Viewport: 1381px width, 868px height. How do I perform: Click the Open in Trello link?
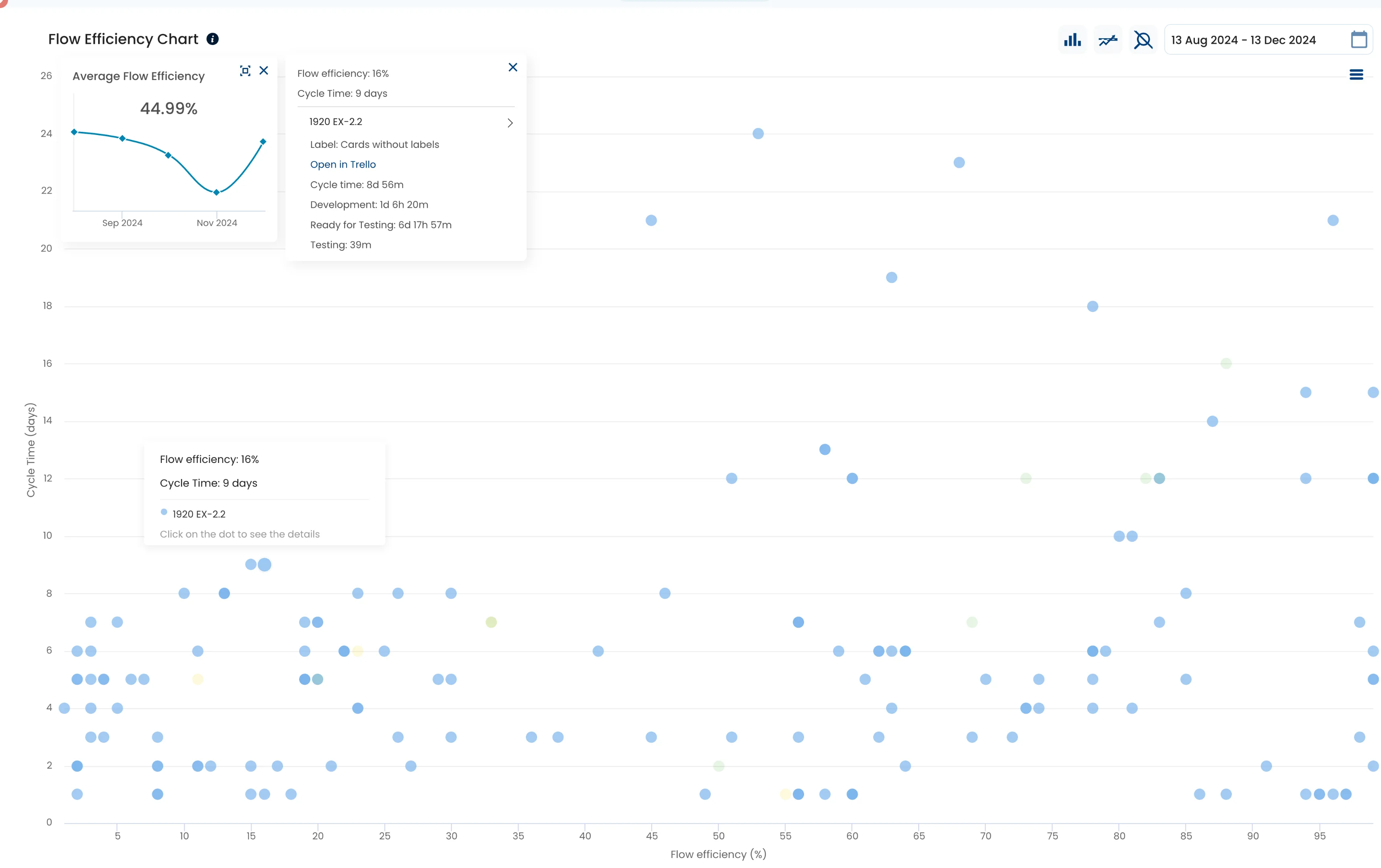click(x=343, y=164)
